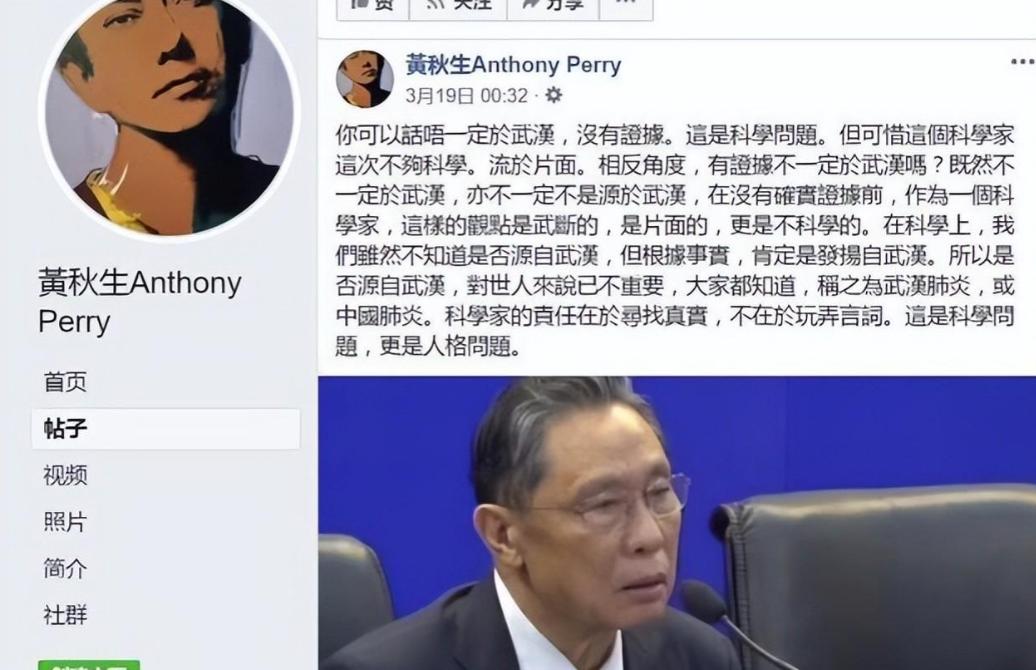Open the page's more options ellipsis

626,7
